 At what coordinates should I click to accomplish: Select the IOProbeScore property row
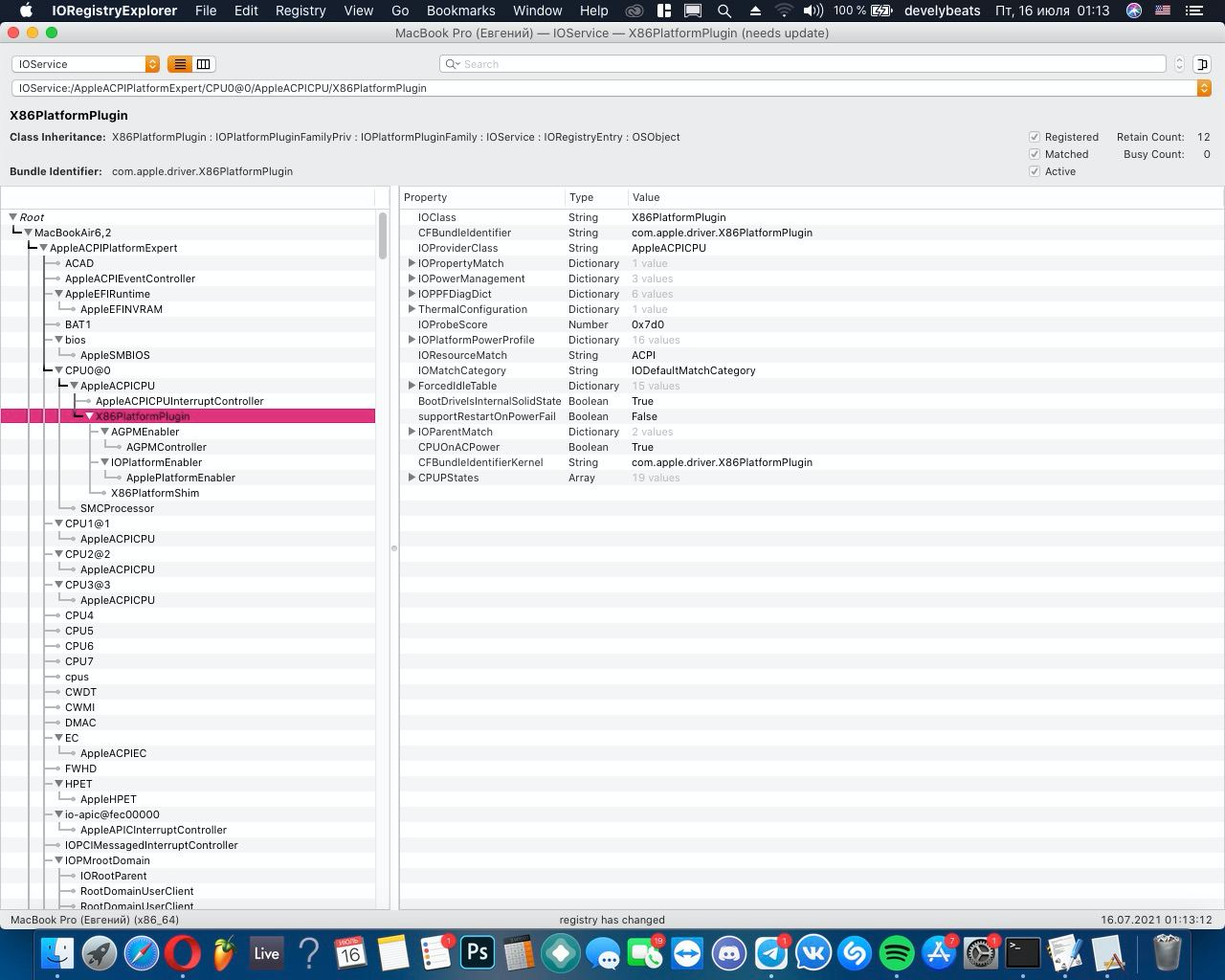pyautogui.click(x=812, y=324)
